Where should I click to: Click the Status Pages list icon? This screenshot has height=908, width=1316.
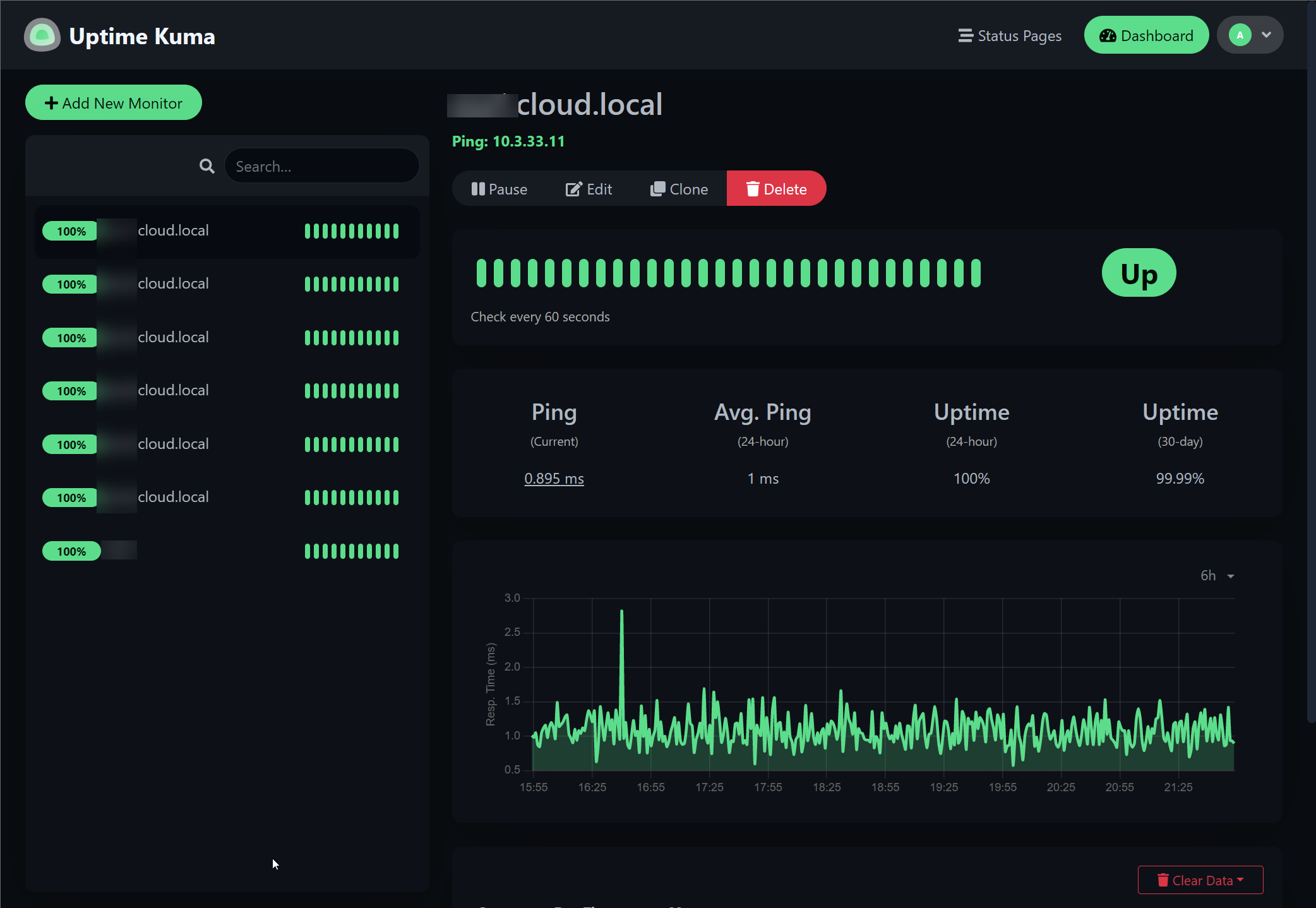965,35
